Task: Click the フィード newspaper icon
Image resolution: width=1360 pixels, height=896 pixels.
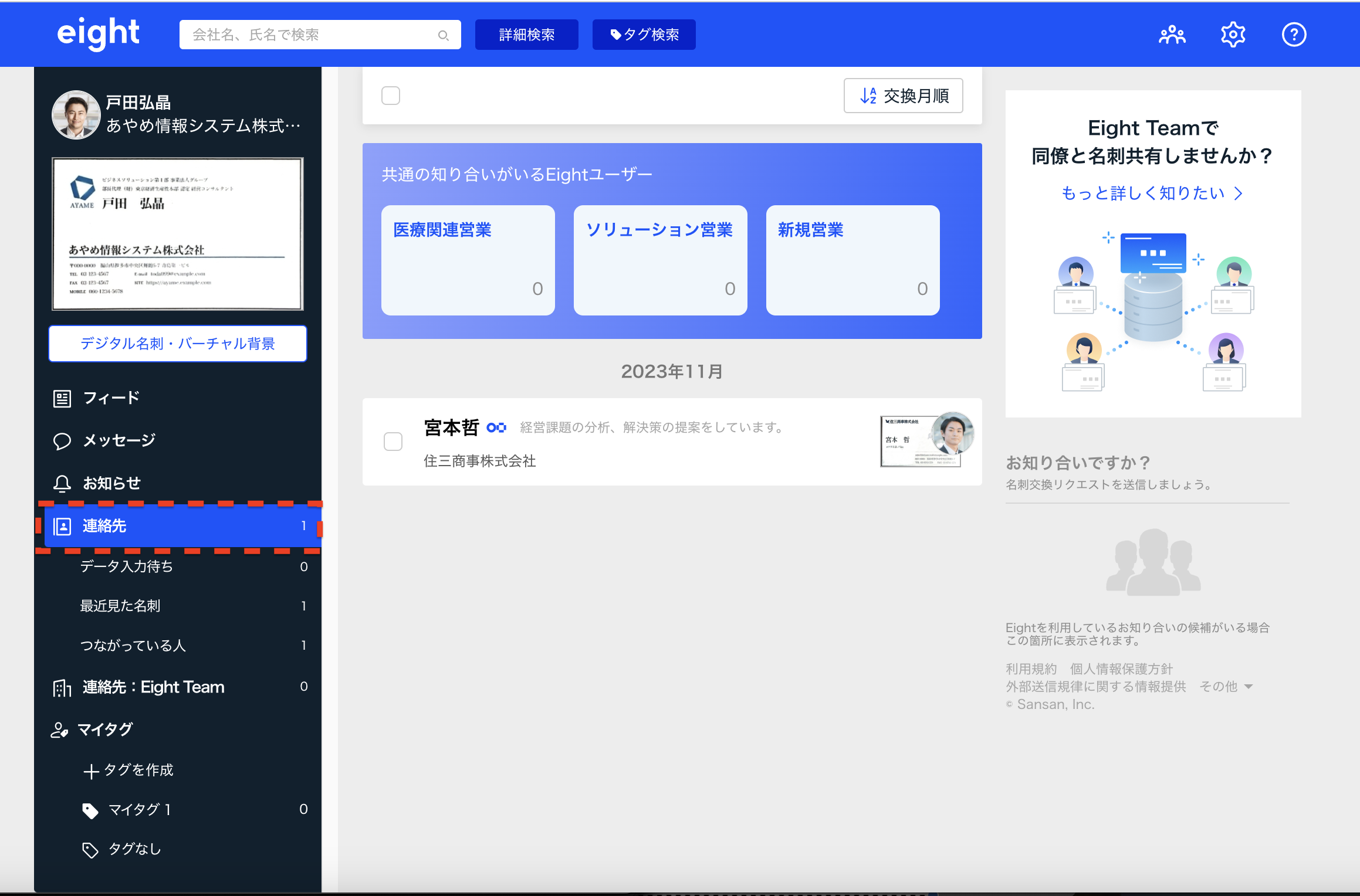Action: 62,399
